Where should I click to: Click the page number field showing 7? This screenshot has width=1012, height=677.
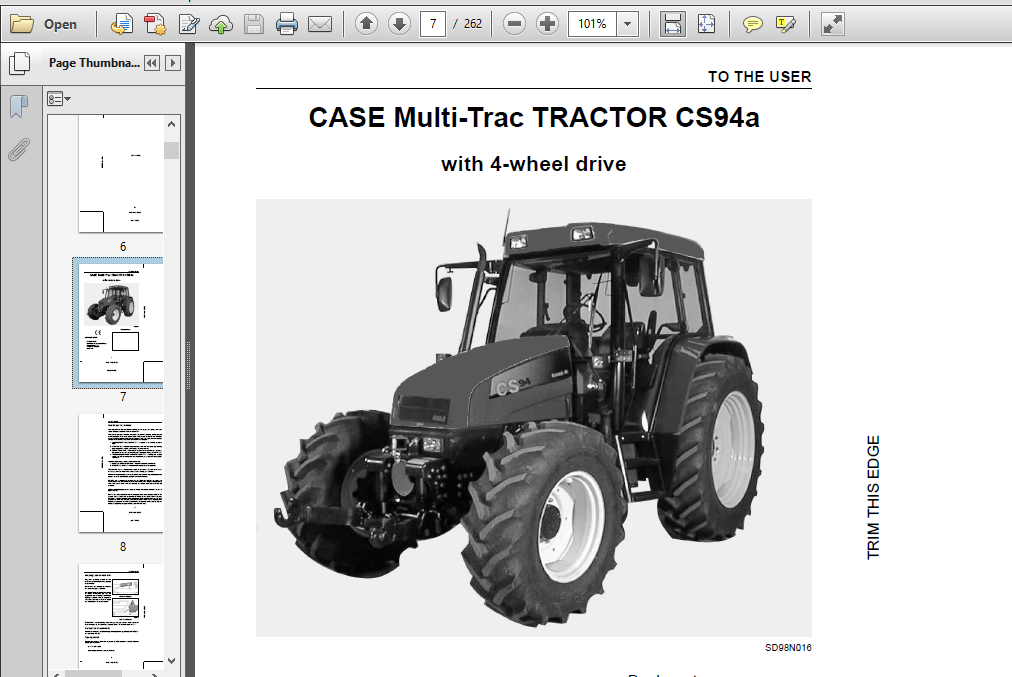click(x=432, y=25)
